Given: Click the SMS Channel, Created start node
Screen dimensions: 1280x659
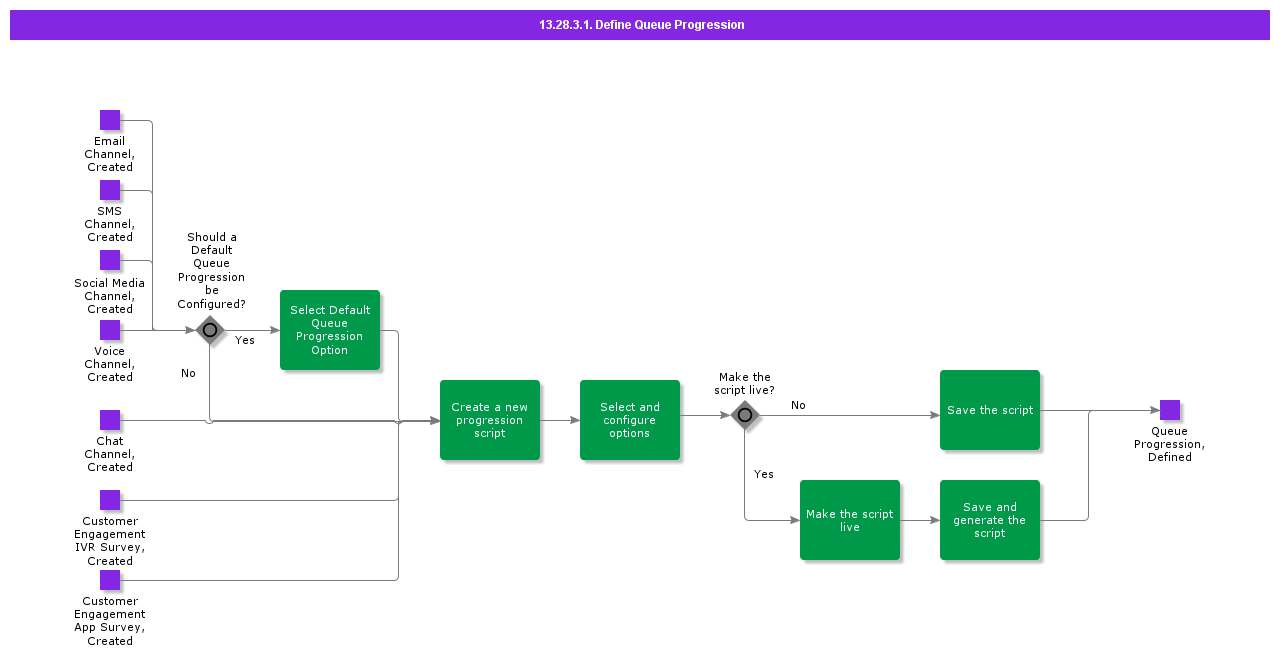Looking at the screenshot, I should [110, 189].
